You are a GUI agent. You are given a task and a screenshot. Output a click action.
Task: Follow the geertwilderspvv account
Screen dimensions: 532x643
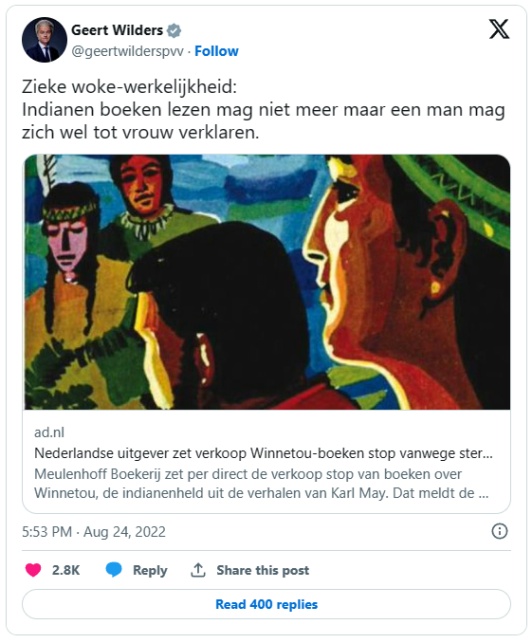click(216, 51)
